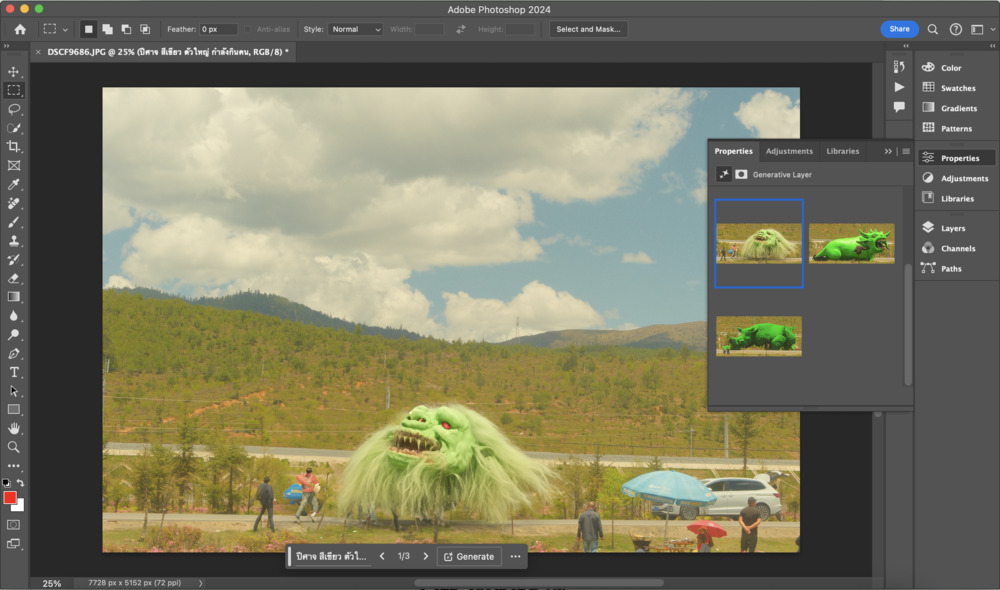
Task: Select the Move tool
Action: (x=14, y=72)
